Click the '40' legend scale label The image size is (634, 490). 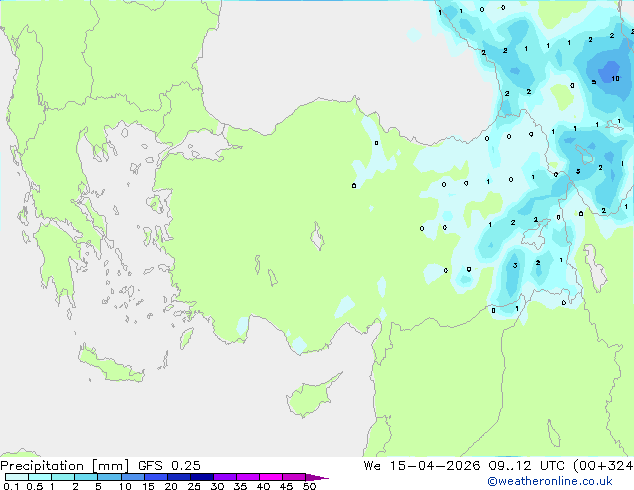[x=263, y=486]
